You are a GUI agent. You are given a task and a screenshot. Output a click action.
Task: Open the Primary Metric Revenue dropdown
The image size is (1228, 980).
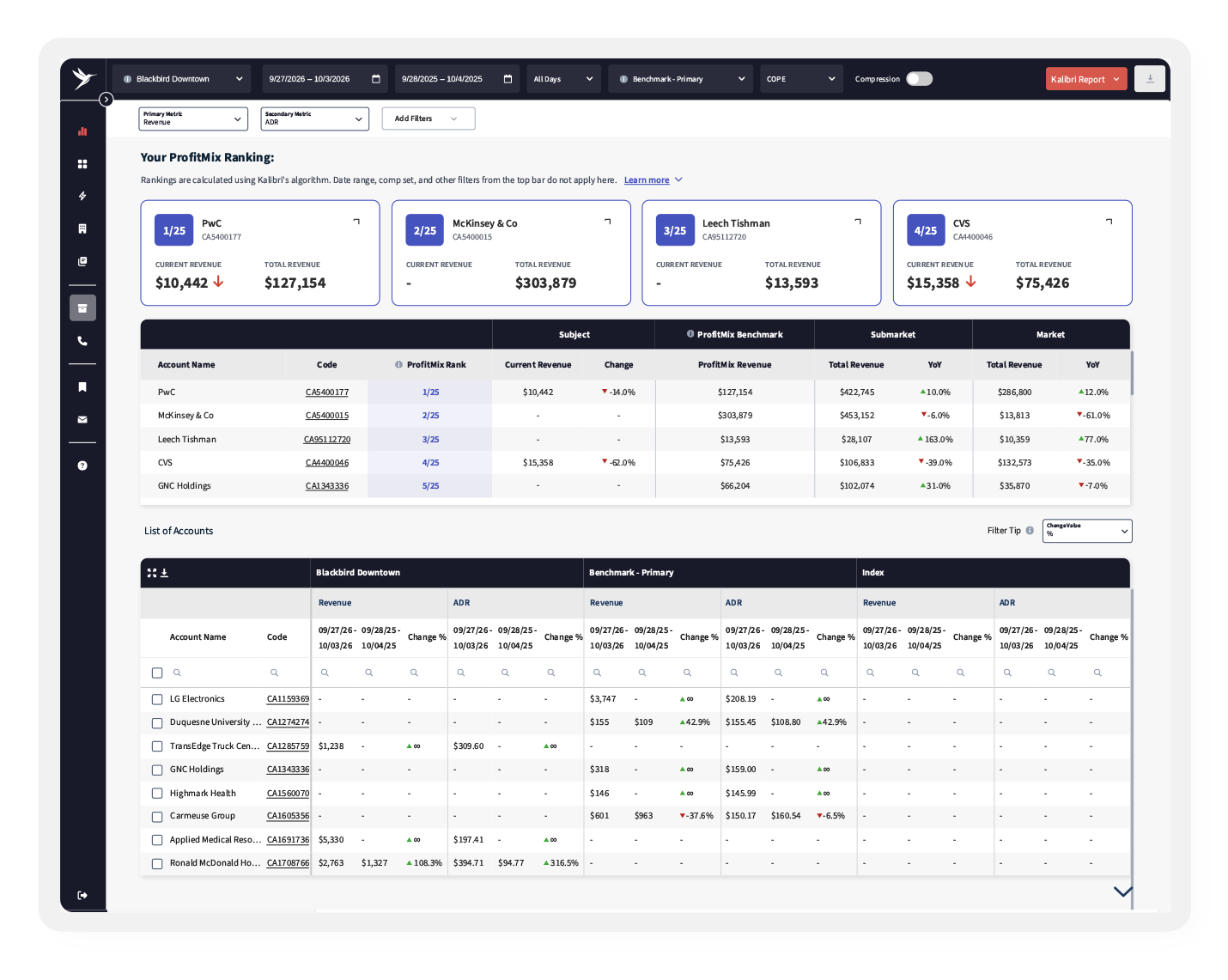pos(193,119)
